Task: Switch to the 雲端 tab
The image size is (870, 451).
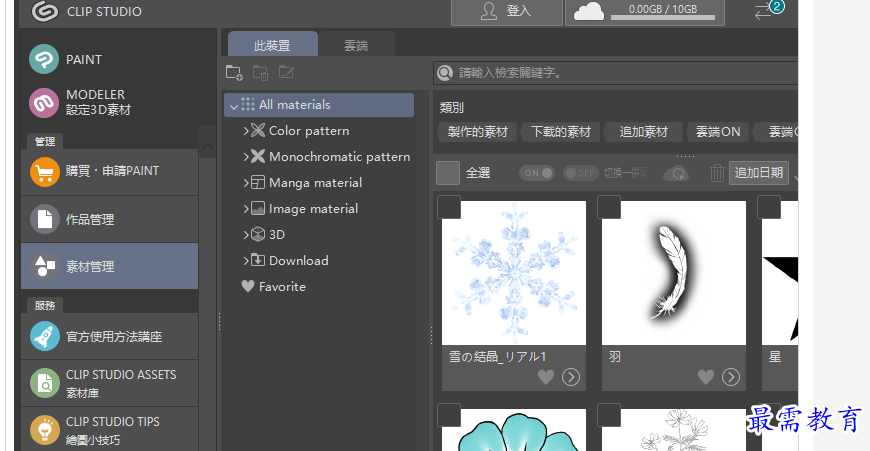Action: coord(356,44)
